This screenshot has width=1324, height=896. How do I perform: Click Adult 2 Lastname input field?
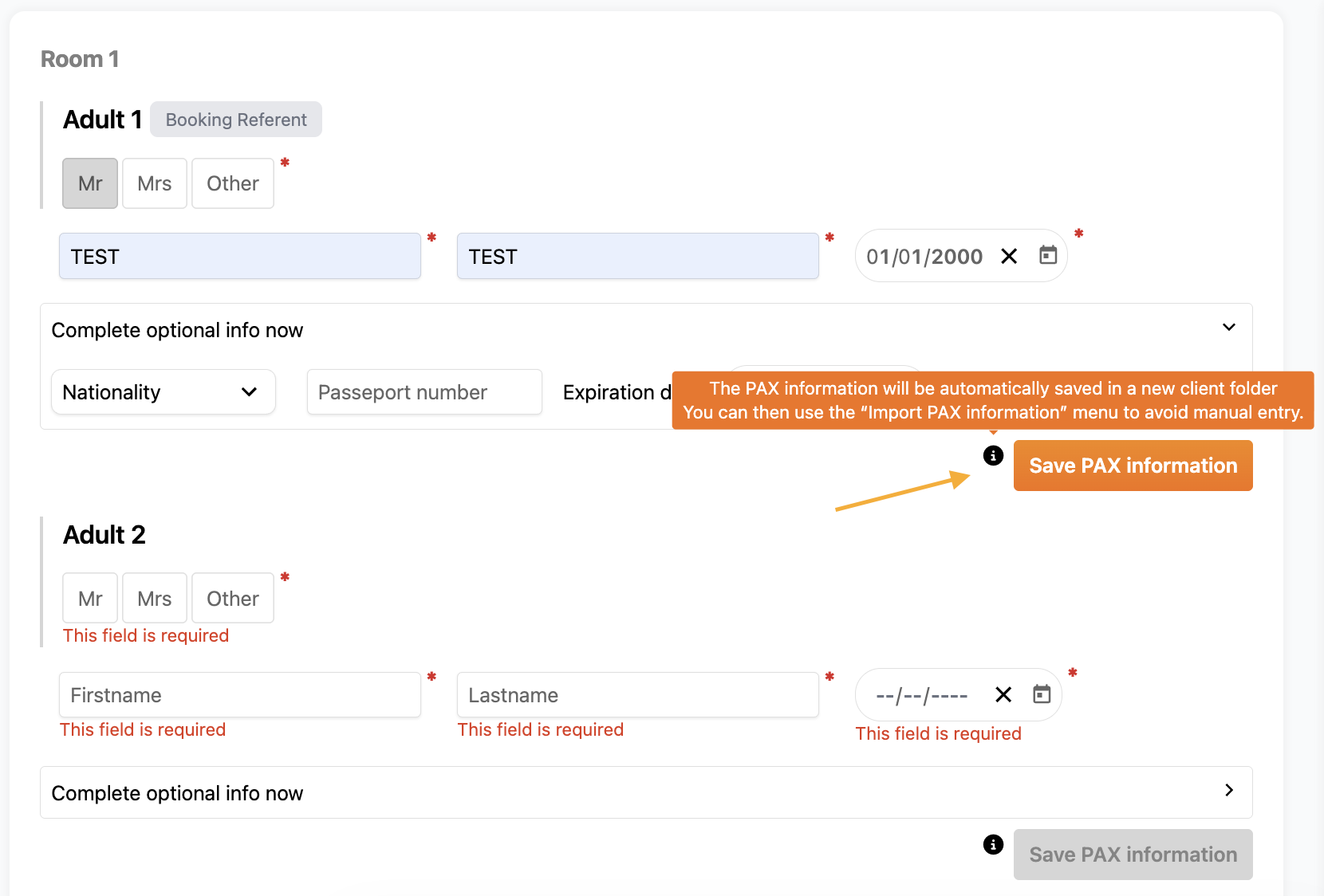click(x=637, y=695)
